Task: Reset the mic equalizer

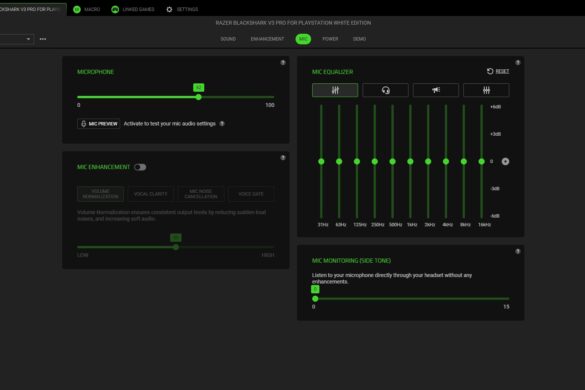Action: [x=498, y=71]
